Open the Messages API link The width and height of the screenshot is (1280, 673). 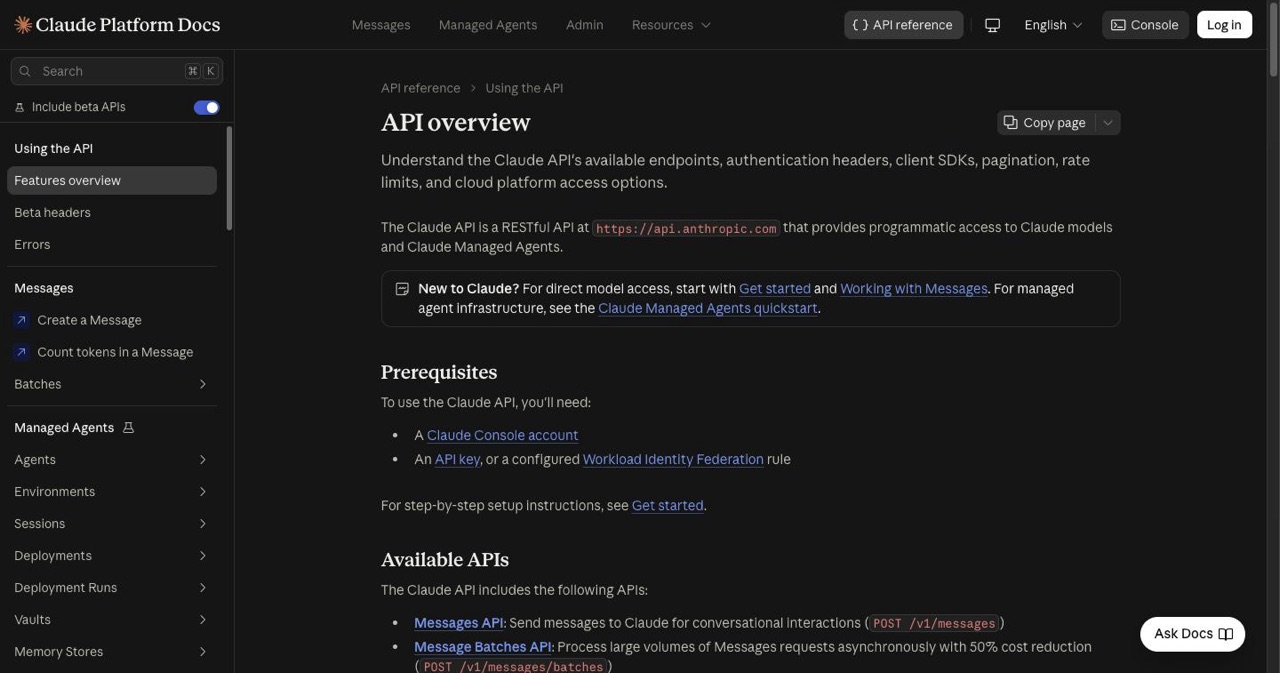click(459, 623)
